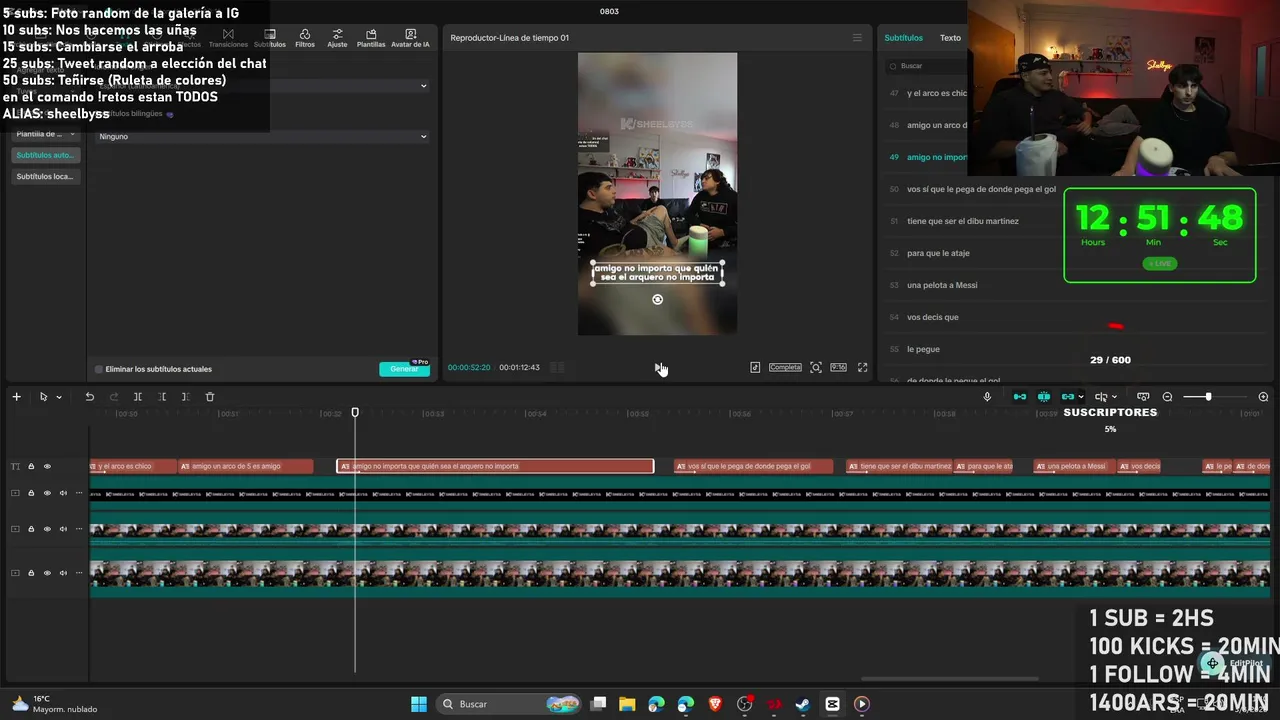Select the 'amigo un arco de 5 es amigo' clip
The image size is (1280, 720).
(246, 466)
